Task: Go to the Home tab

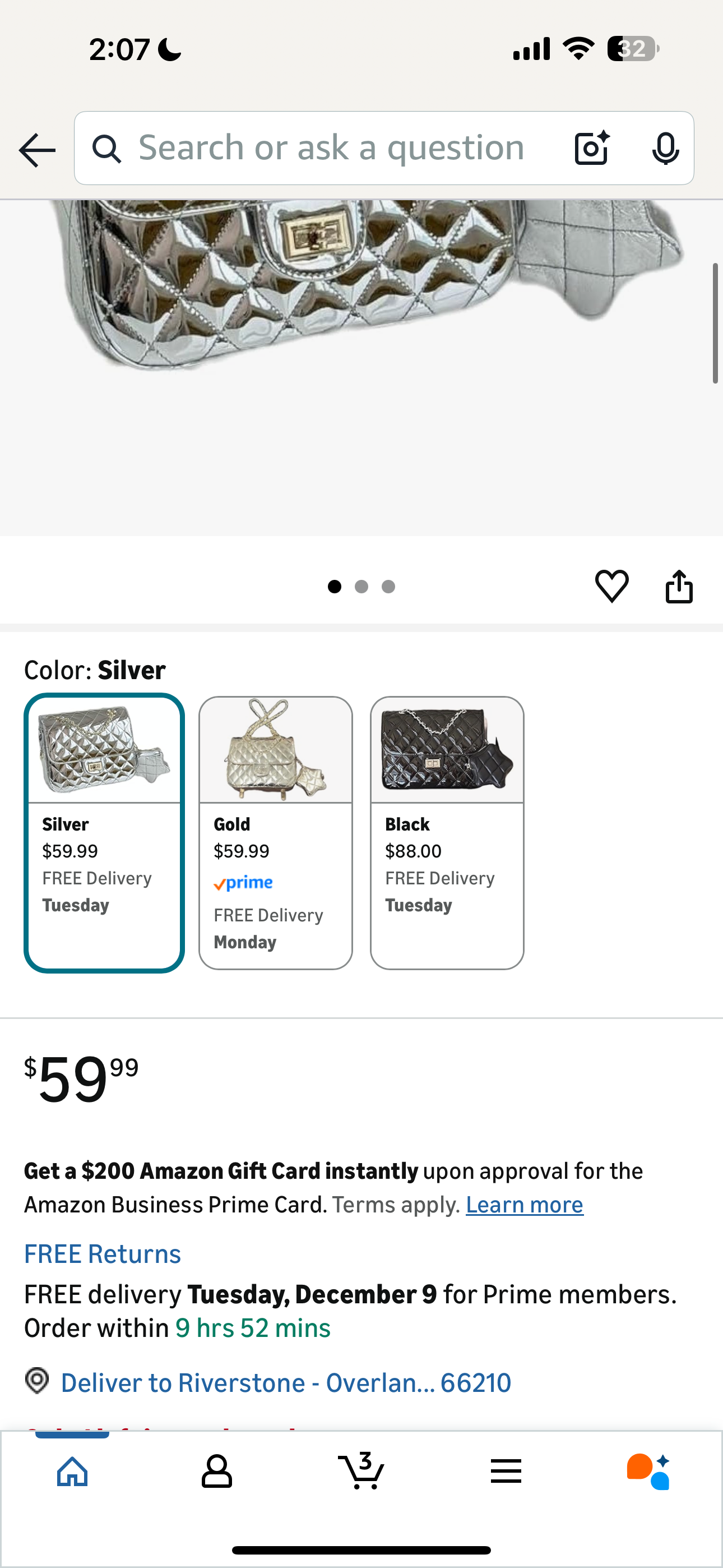Action: (72, 1471)
